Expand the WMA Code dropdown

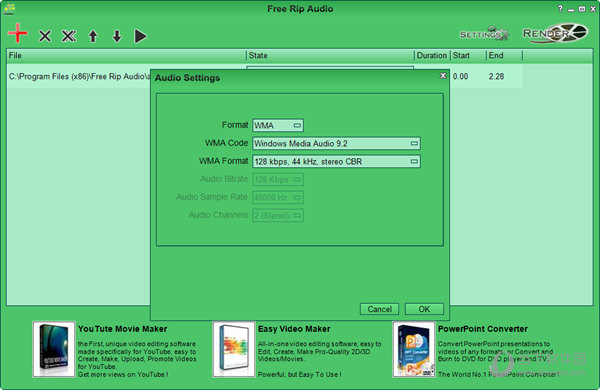point(336,143)
